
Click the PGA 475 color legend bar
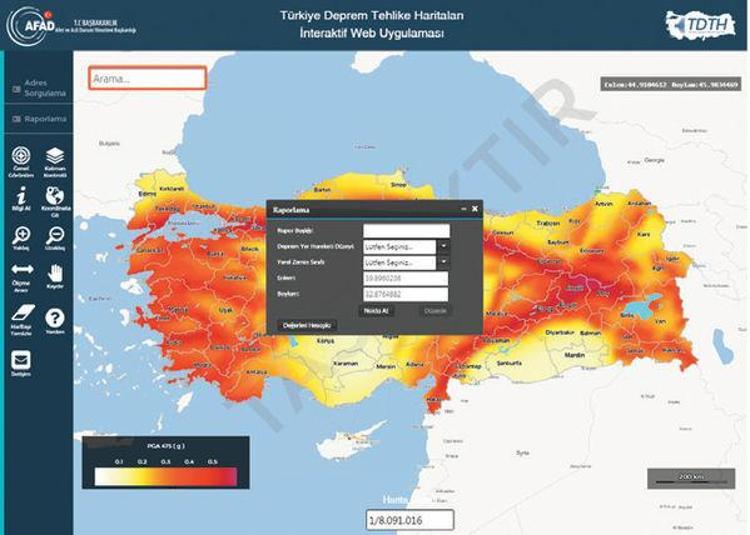point(166,477)
